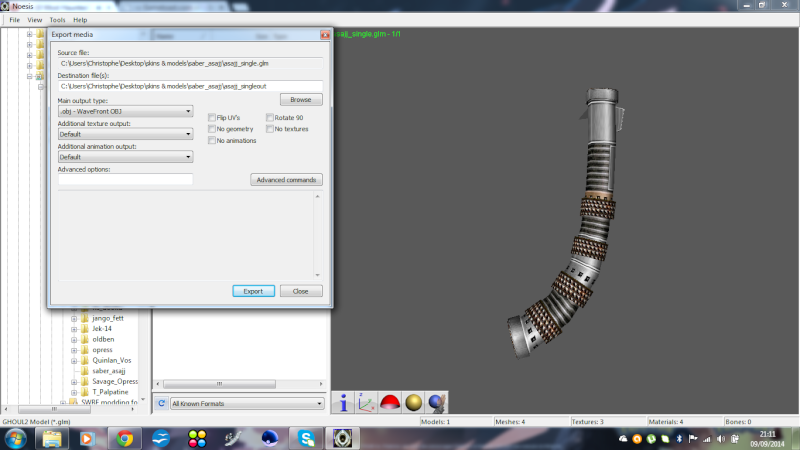Open the model info icon in viewer toolbar
800x450 pixels.
(x=343, y=403)
